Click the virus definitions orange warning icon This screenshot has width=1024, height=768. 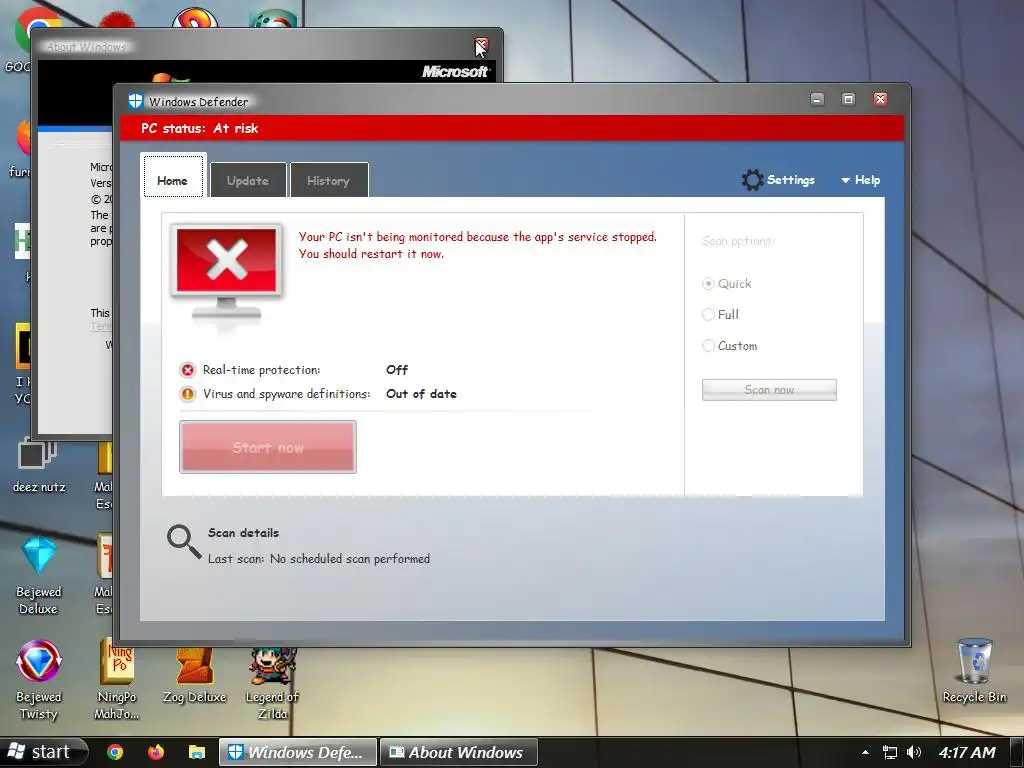187,394
